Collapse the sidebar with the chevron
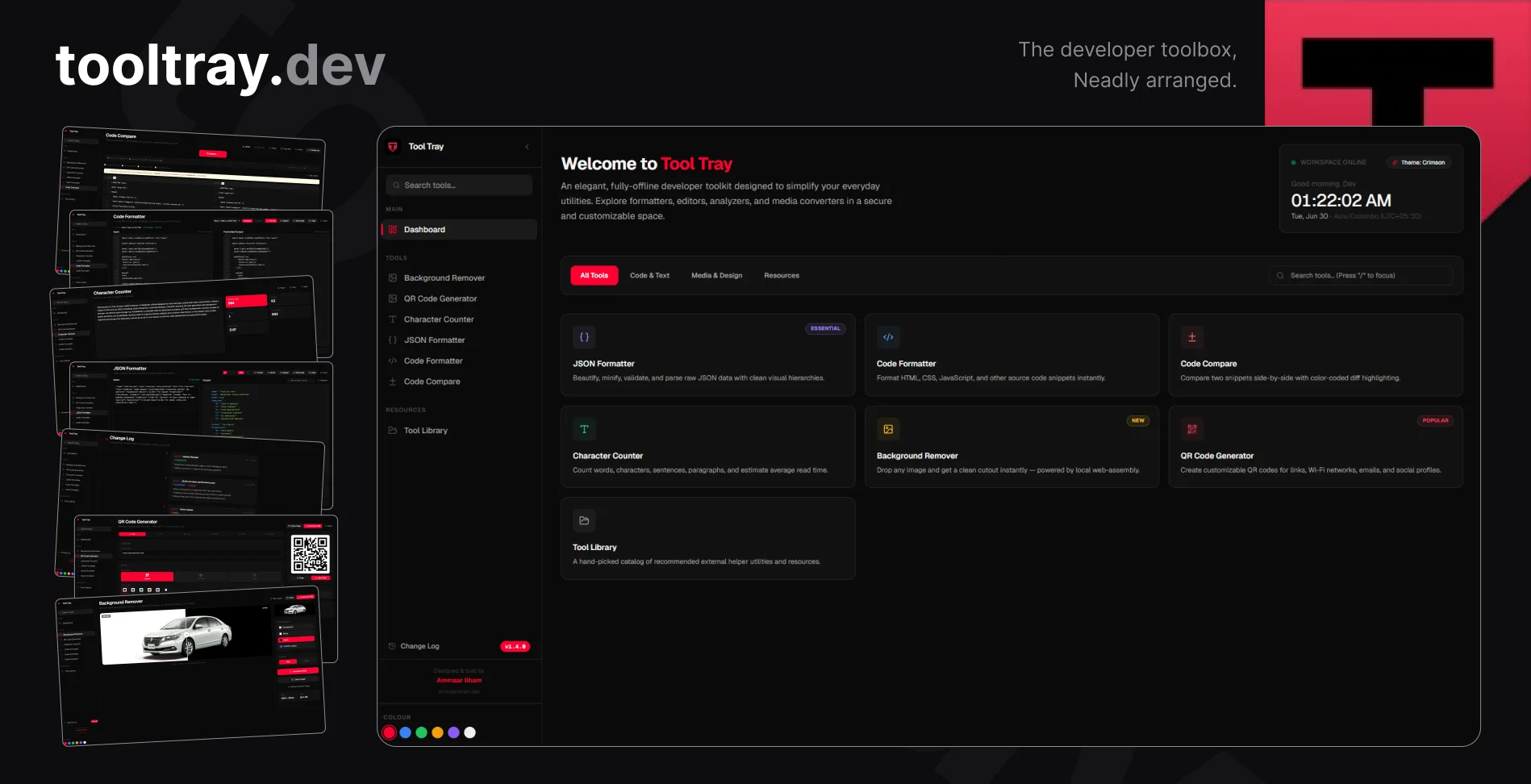The image size is (1531, 784). pos(527,147)
